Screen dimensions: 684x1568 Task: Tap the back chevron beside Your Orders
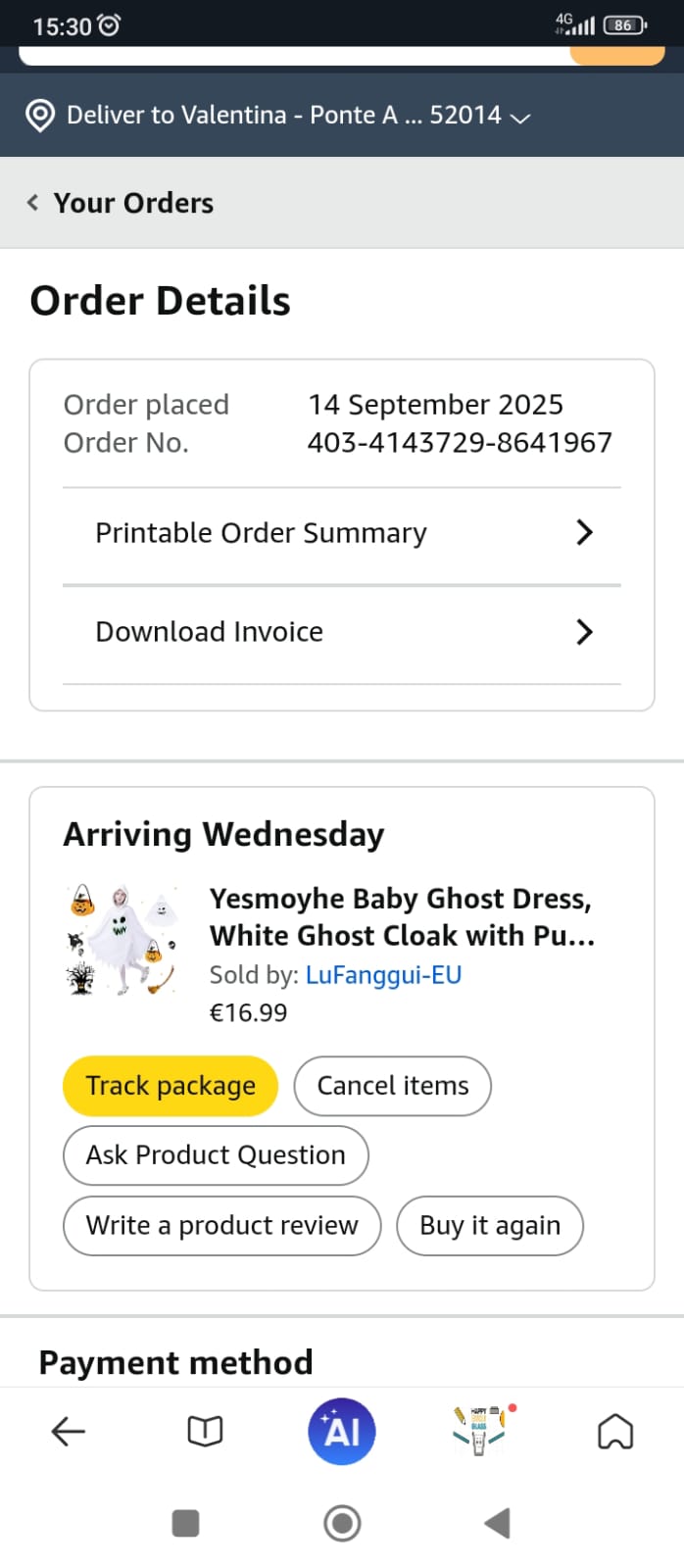33,203
